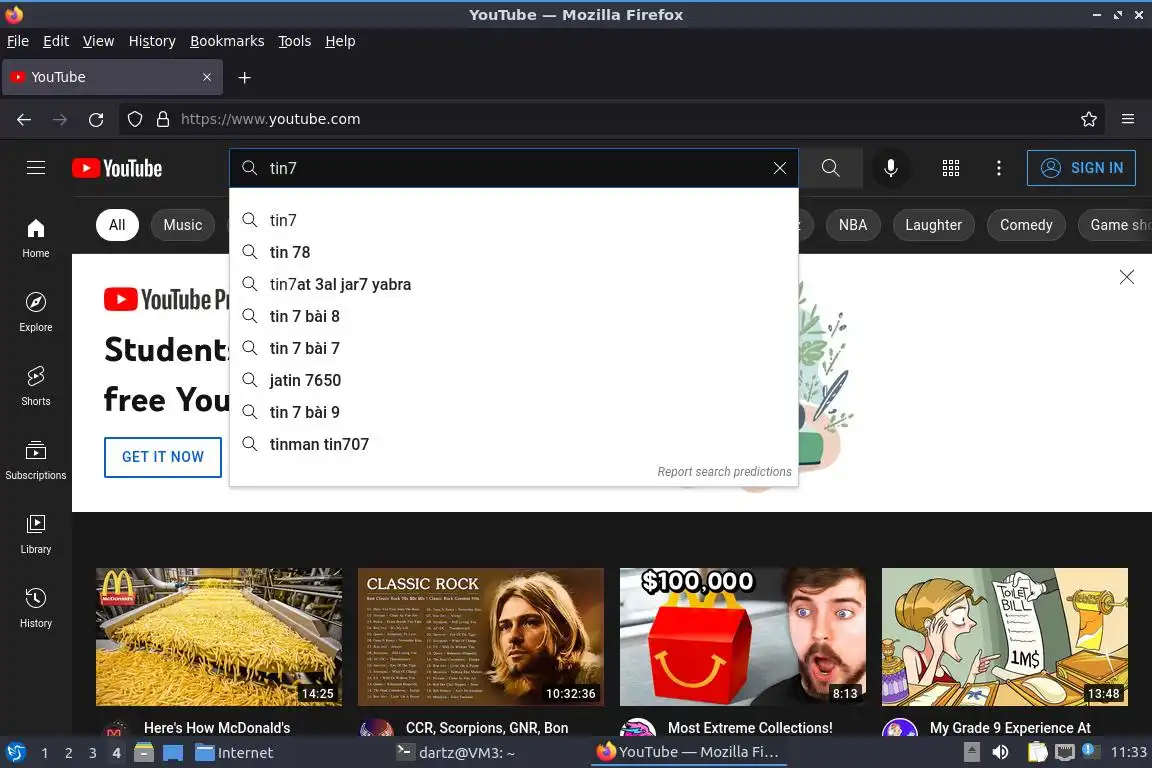Choose the 'tinman tin707' suggestion

(514, 444)
